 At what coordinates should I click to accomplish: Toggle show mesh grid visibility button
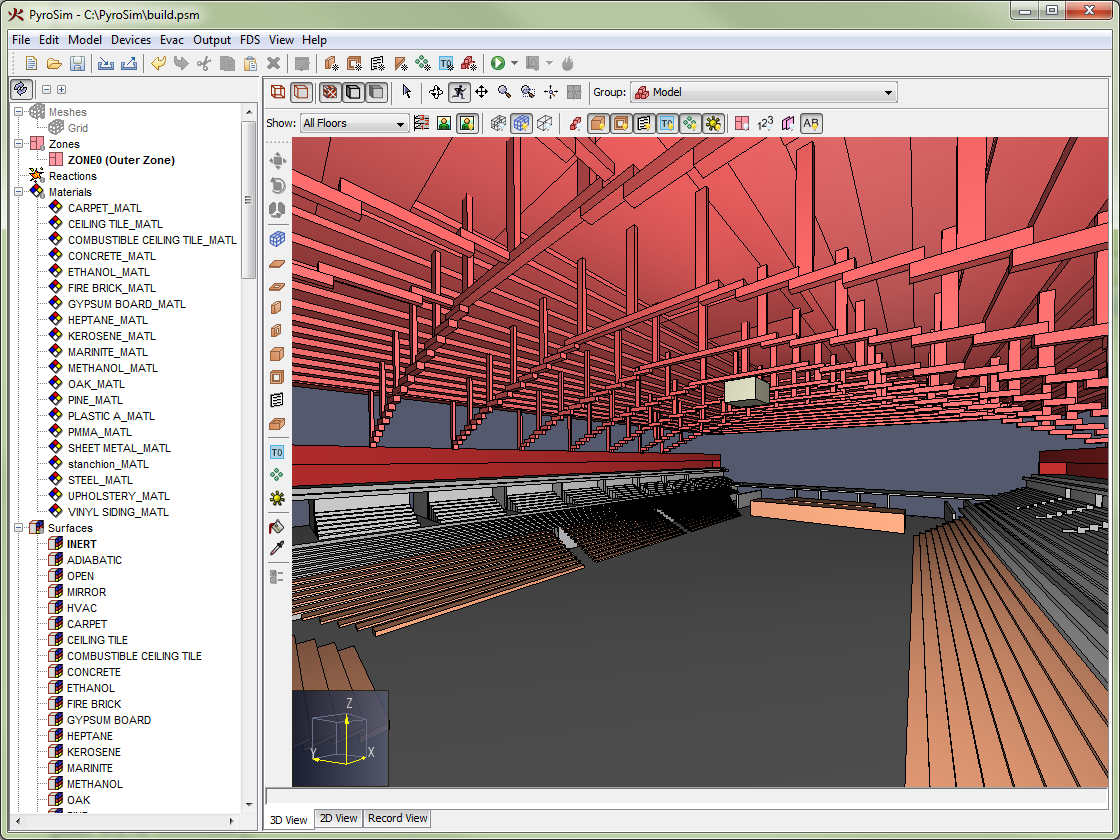pyautogui.click(x=521, y=123)
